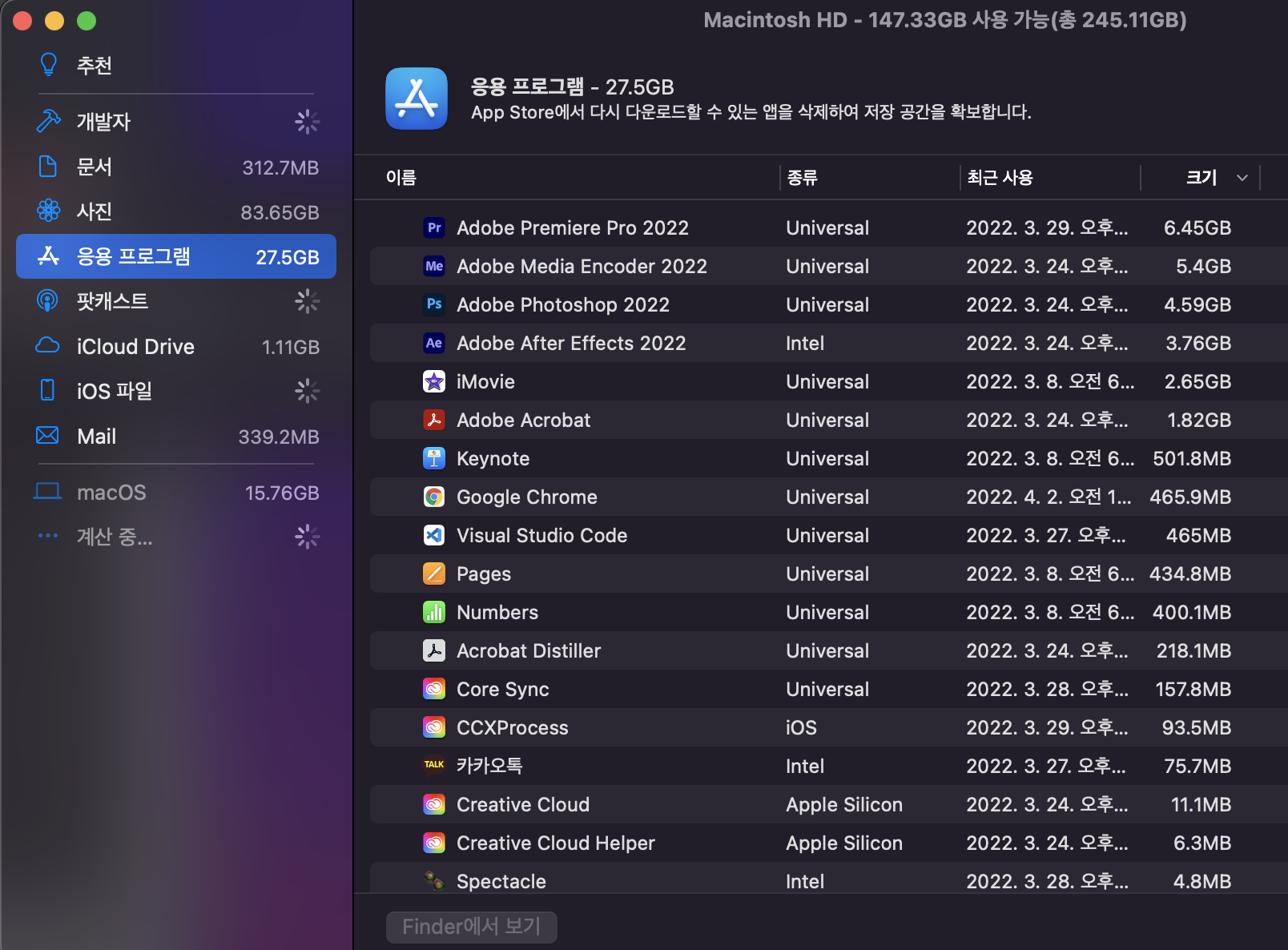Click the Adobe Media Encoder Me icon
1288x950 pixels.
[x=434, y=266]
